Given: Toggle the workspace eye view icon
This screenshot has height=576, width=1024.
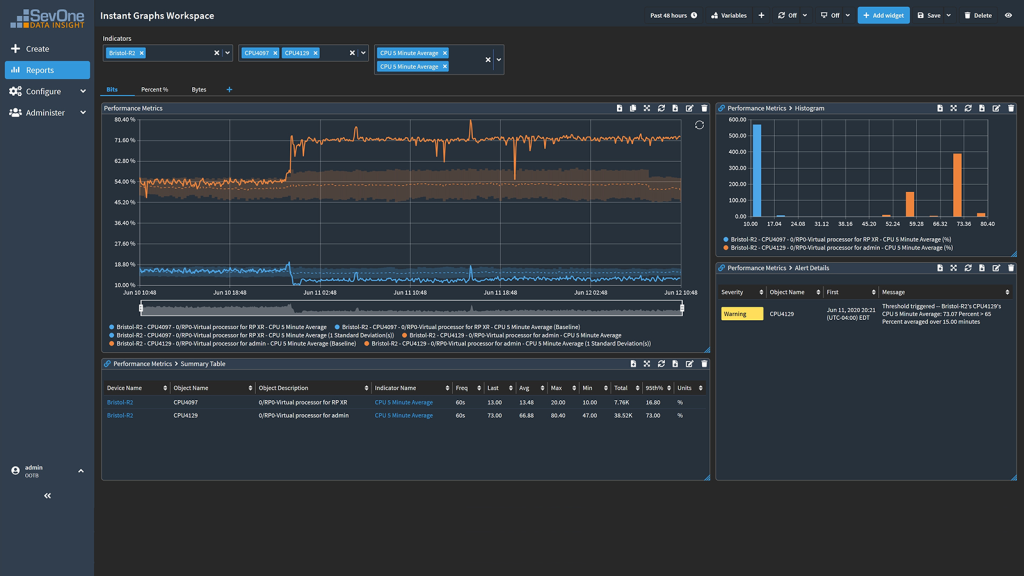Looking at the screenshot, I should tap(1008, 15).
